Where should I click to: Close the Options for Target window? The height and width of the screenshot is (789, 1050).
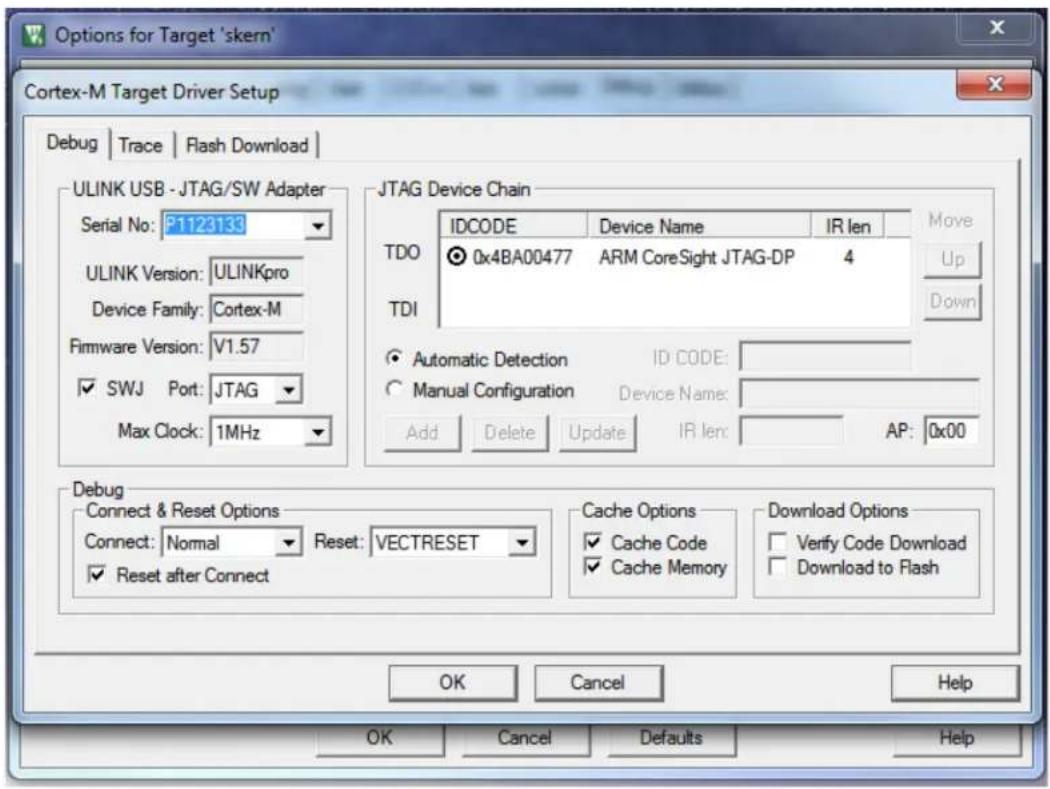[x=996, y=27]
